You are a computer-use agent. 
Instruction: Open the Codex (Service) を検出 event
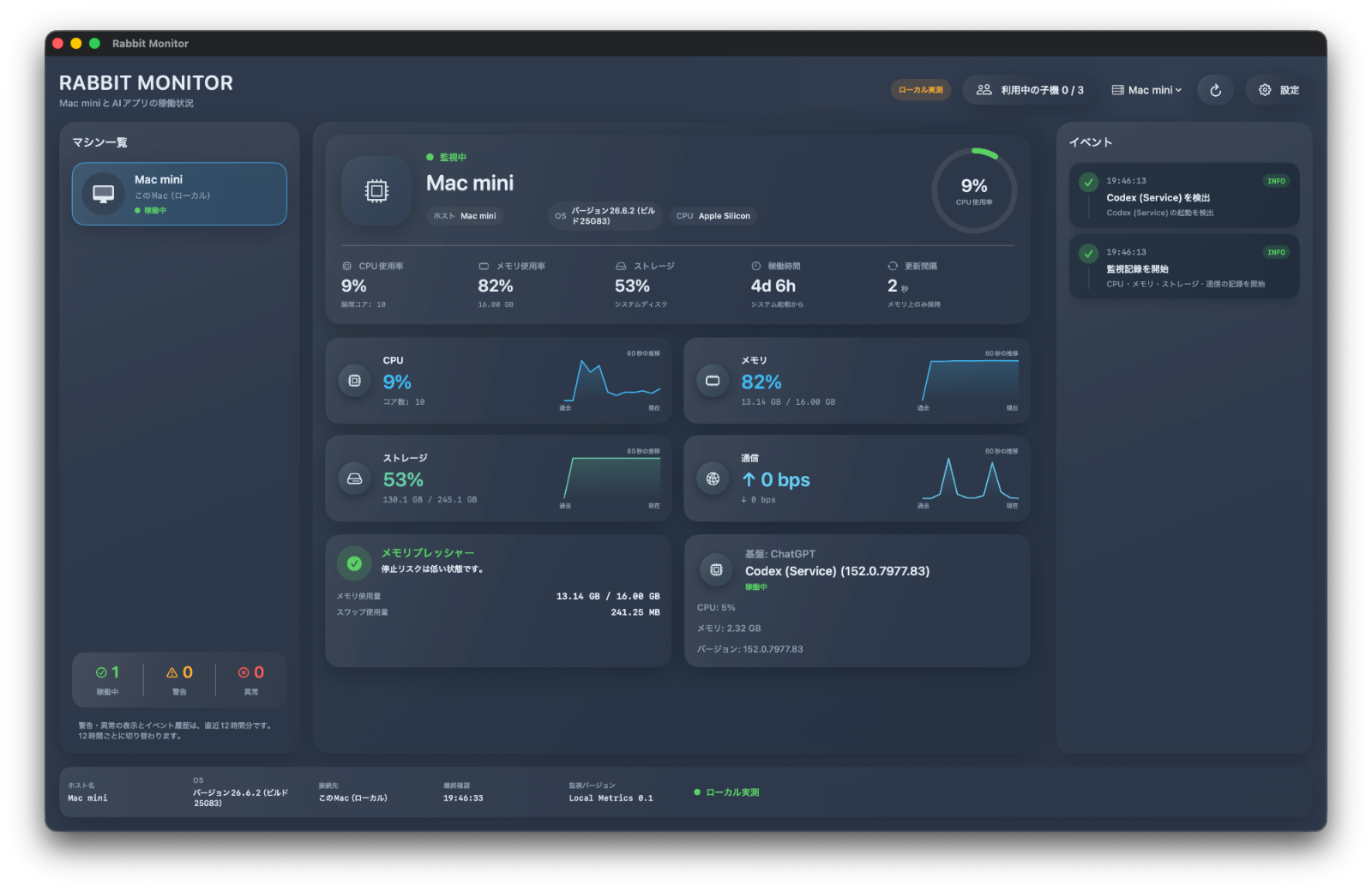pos(1184,196)
